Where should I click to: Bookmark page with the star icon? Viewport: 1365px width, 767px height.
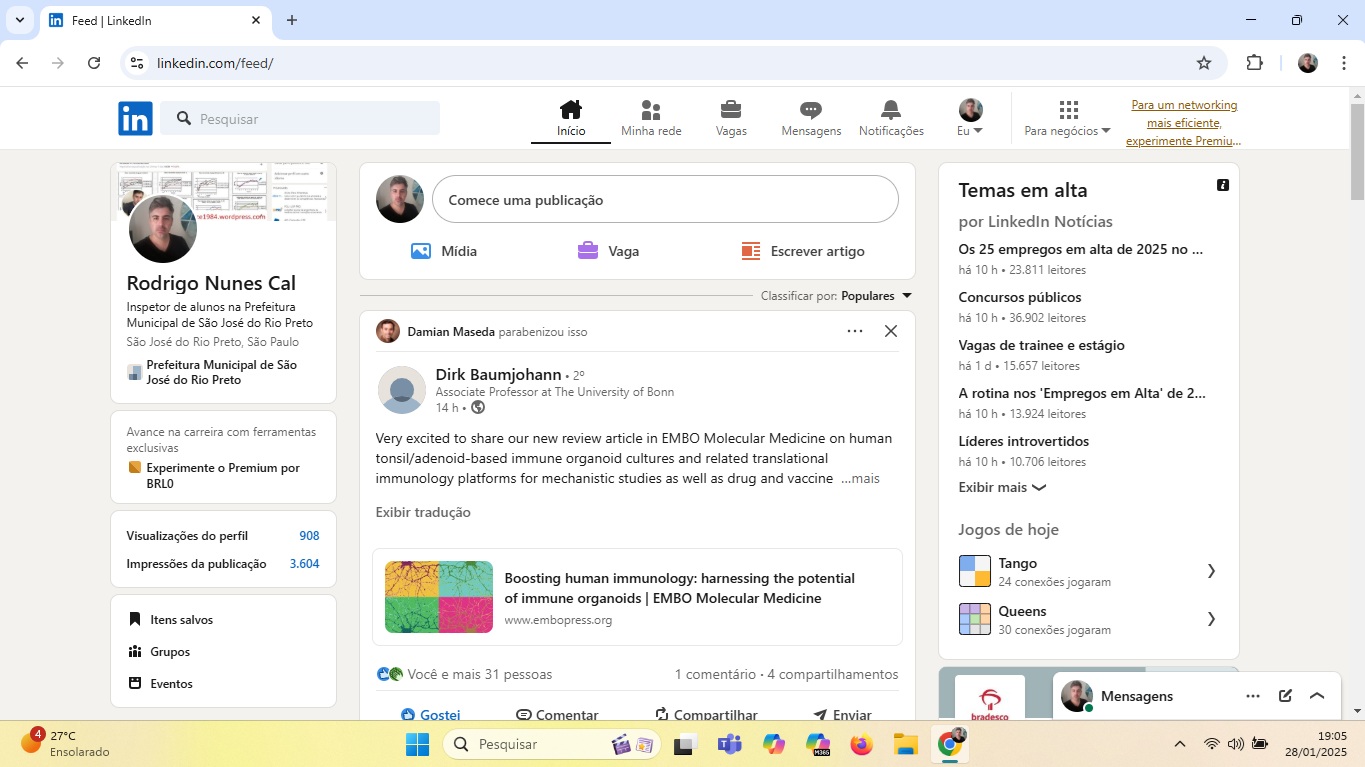(x=1204, y=63)
